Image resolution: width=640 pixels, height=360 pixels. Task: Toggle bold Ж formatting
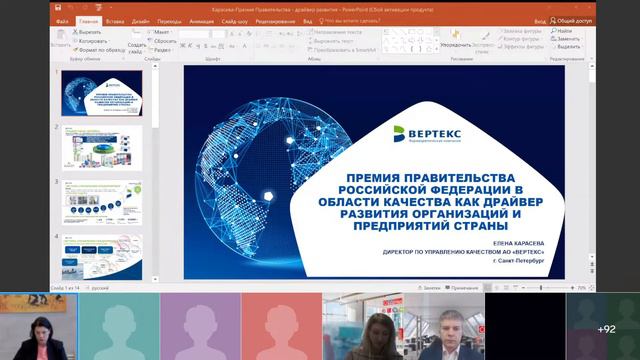coord(182,46)
